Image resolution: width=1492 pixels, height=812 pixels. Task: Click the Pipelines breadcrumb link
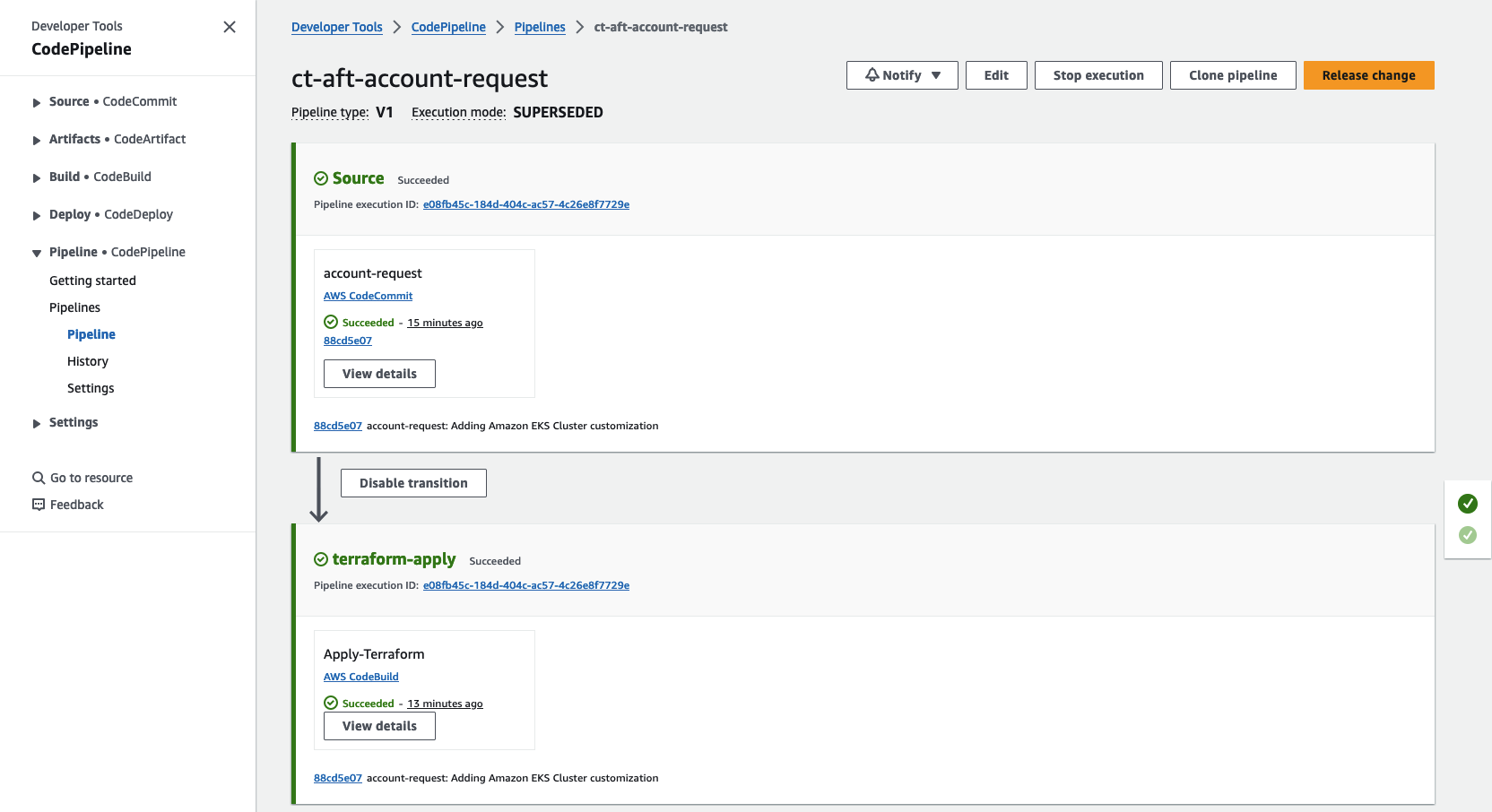tap(540, 27)
